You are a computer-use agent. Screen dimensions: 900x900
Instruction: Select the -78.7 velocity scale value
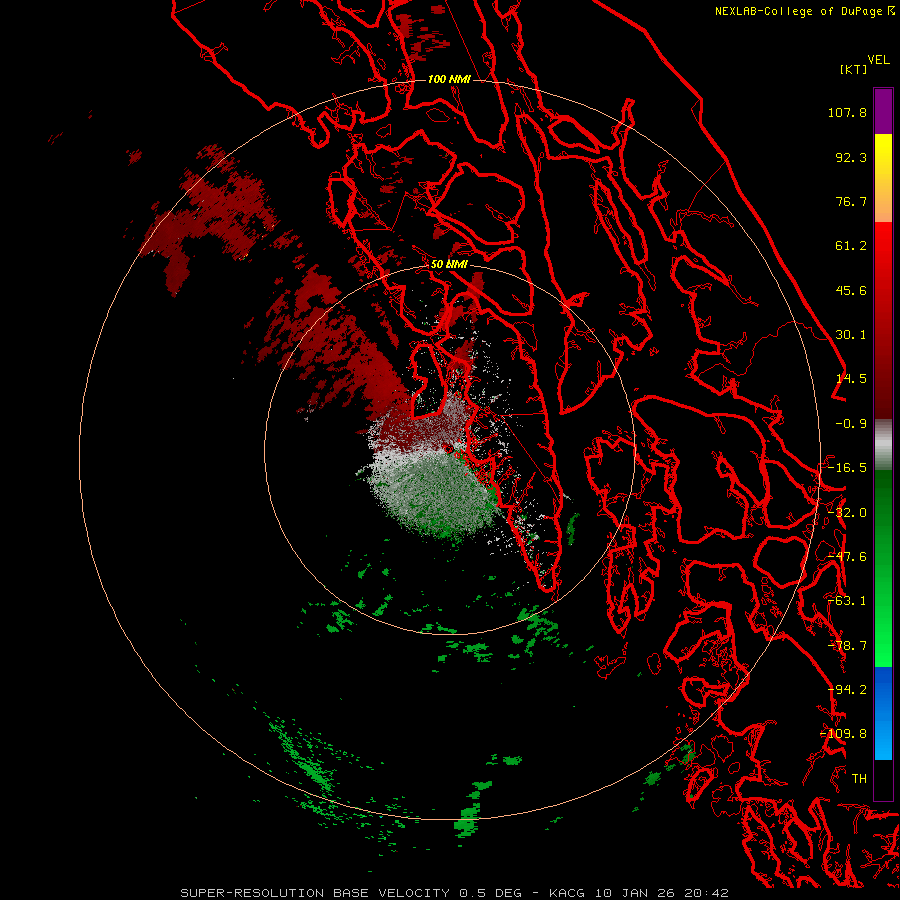click(847, 646)
